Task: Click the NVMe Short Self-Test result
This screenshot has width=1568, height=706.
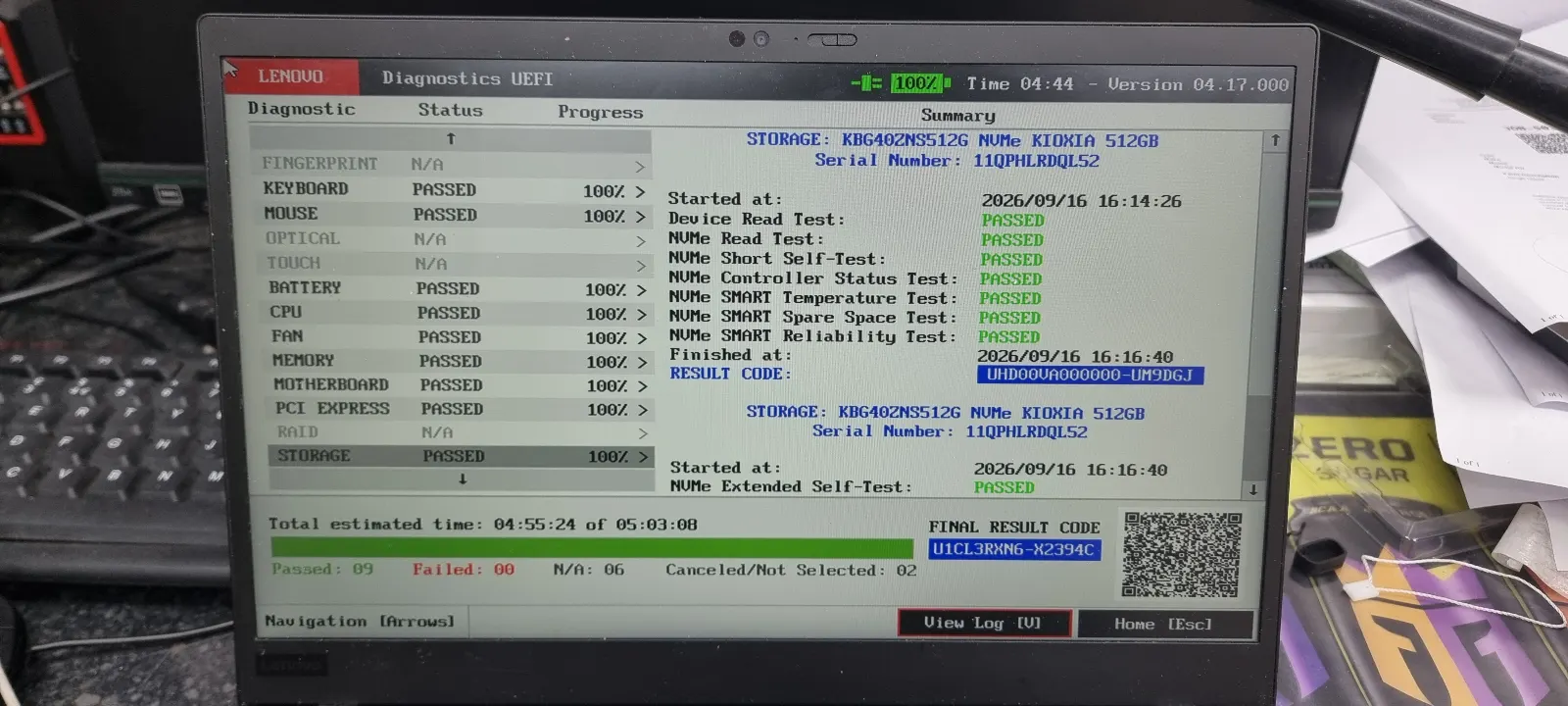Action: tap(1011, 260)
